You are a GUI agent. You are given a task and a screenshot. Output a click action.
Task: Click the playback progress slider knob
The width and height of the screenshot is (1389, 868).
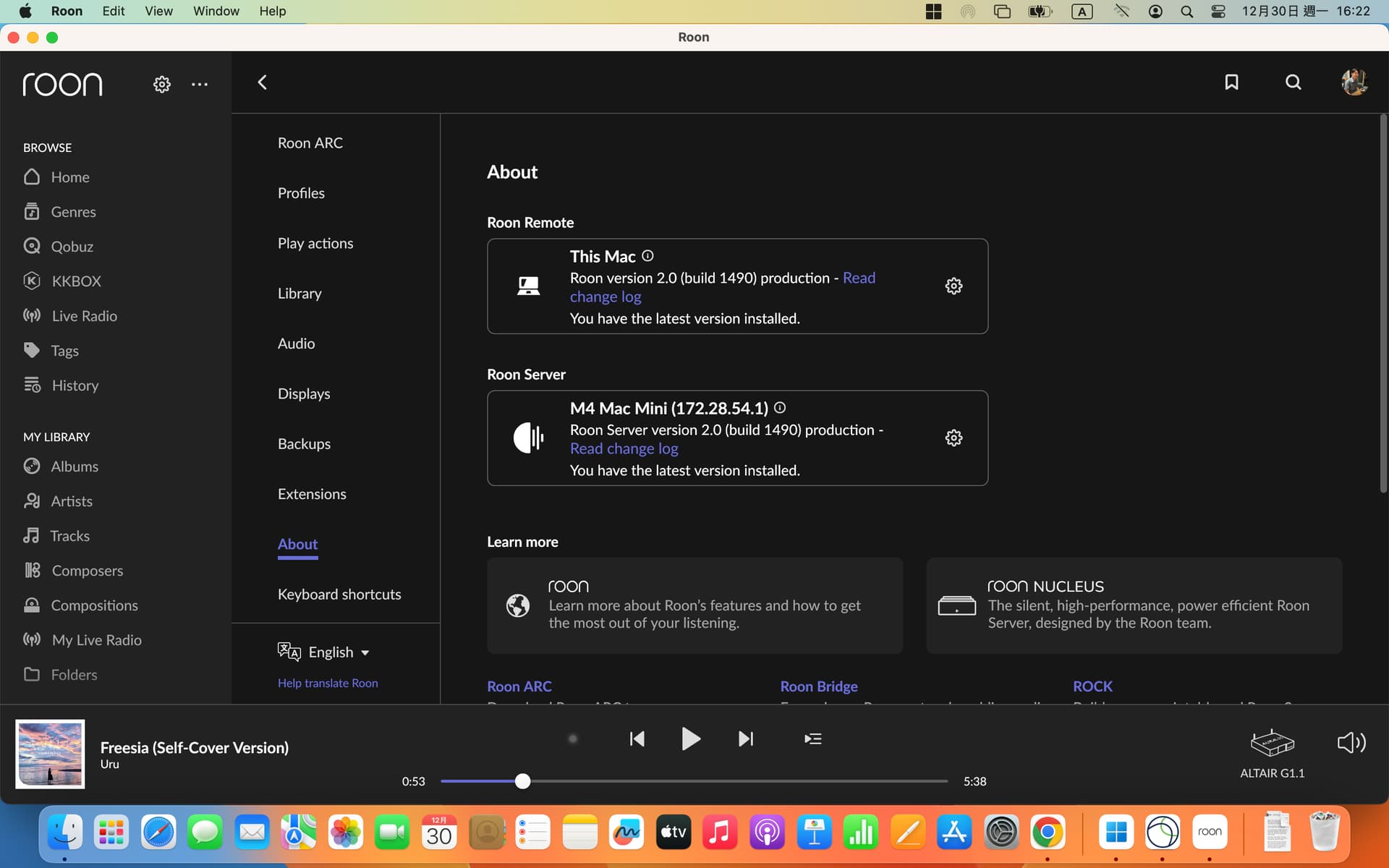coord(522,781)
